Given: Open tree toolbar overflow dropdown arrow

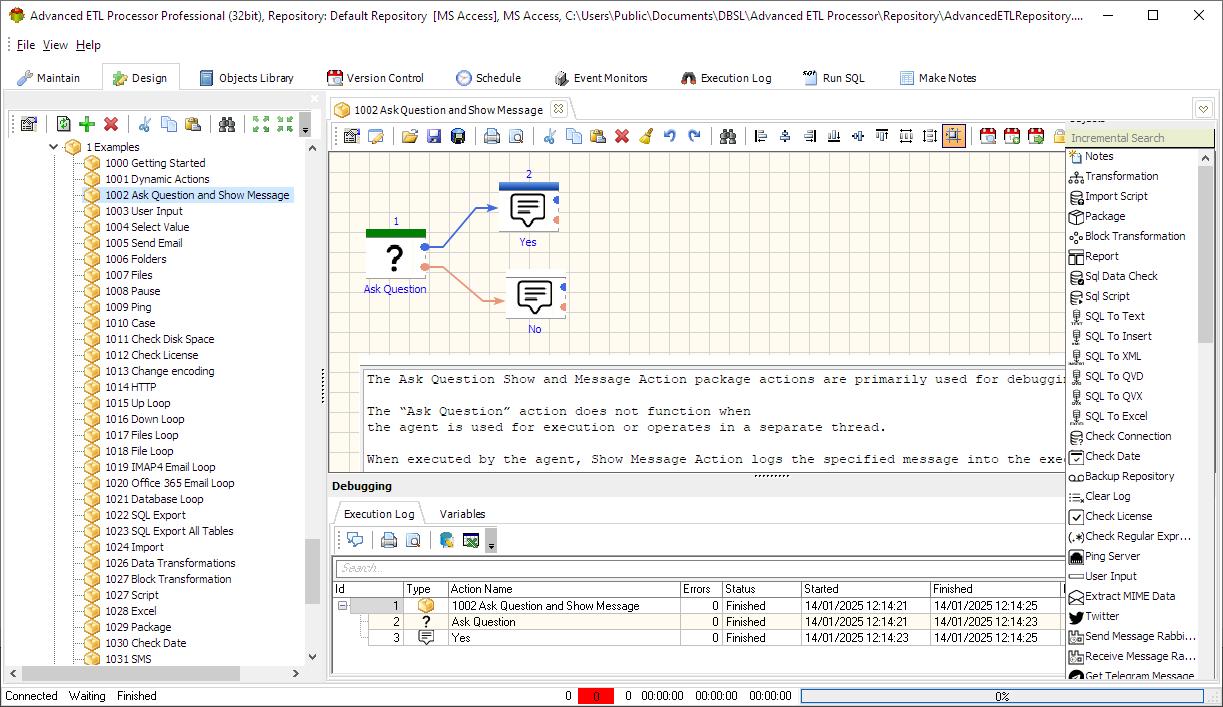Looking at the screenshot, I should [x=305, y=125].
